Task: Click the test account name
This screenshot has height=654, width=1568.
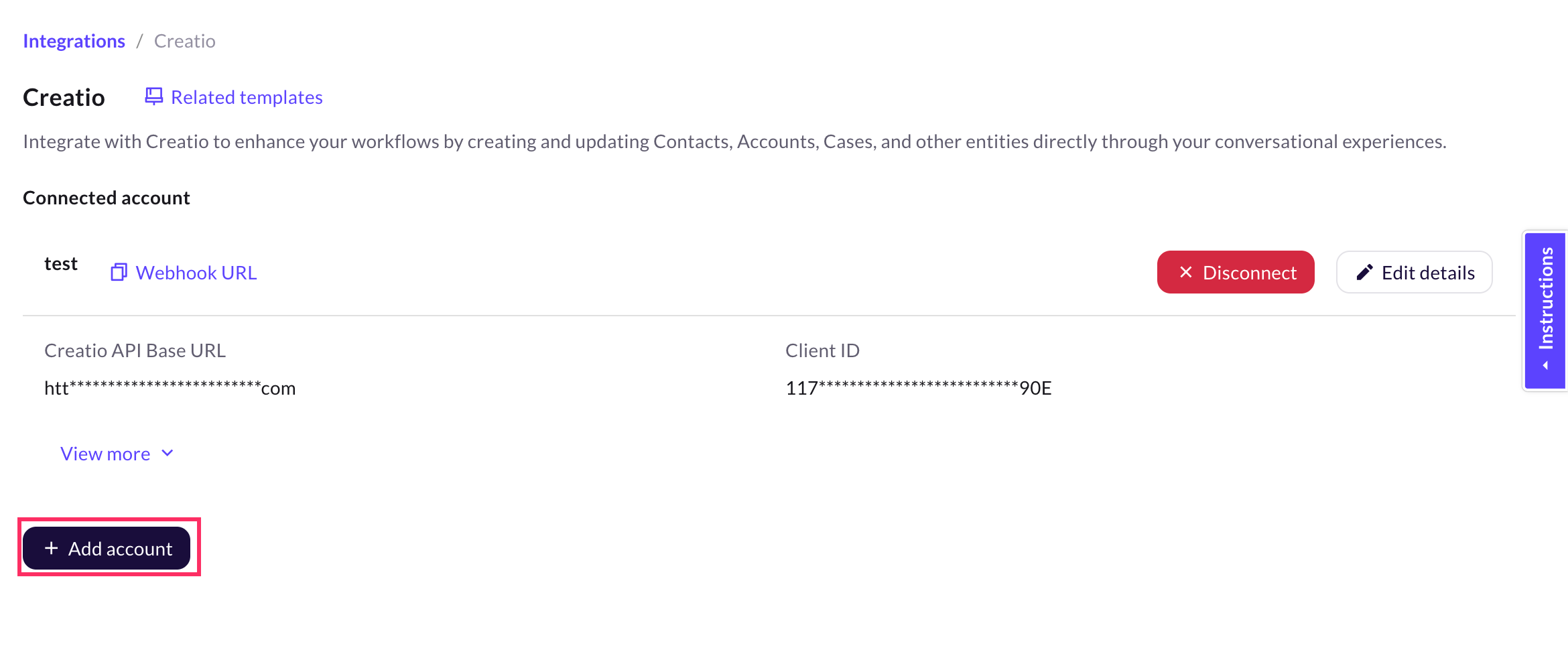Action: point(61,264)
